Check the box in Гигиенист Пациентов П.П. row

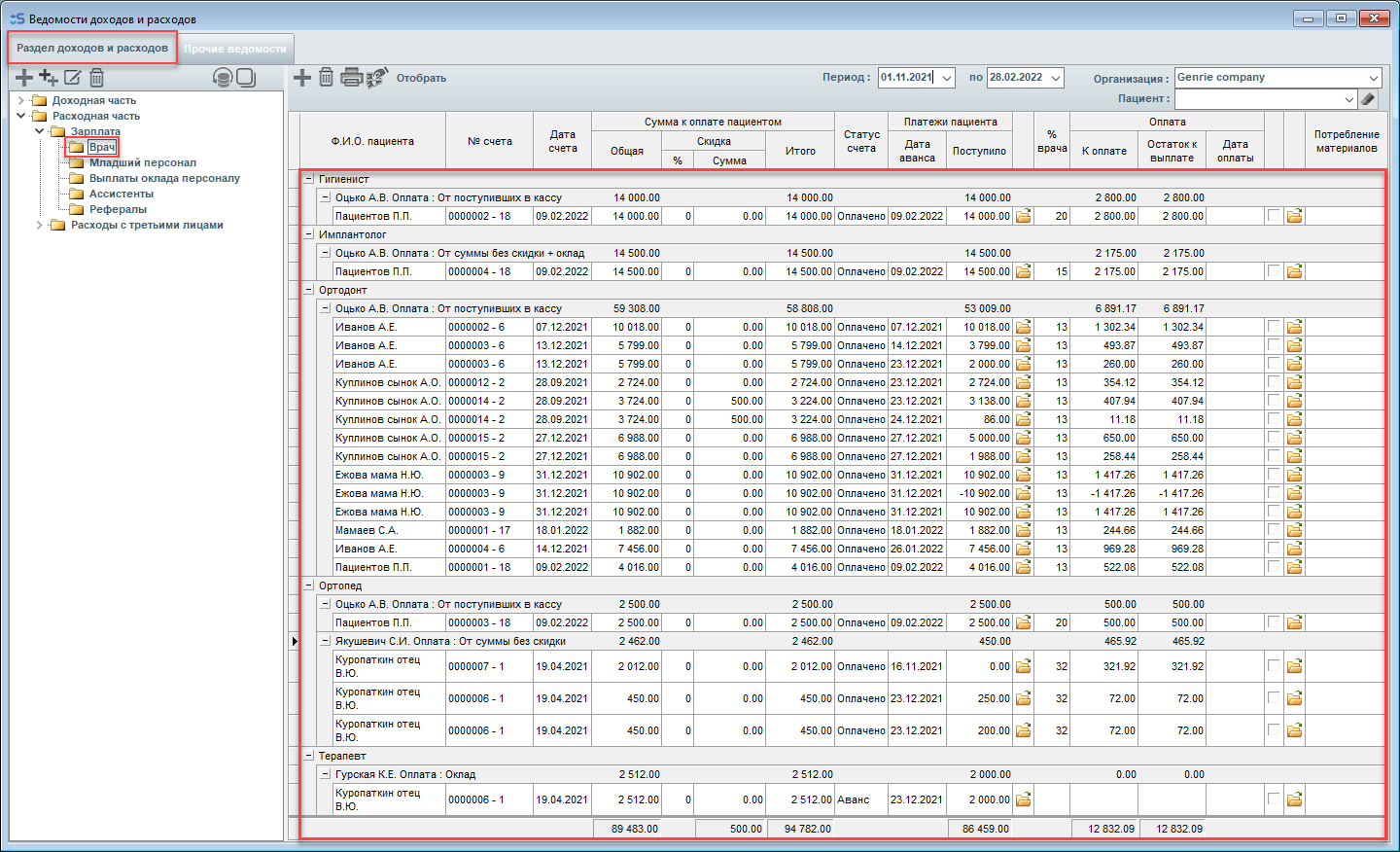1274,216
